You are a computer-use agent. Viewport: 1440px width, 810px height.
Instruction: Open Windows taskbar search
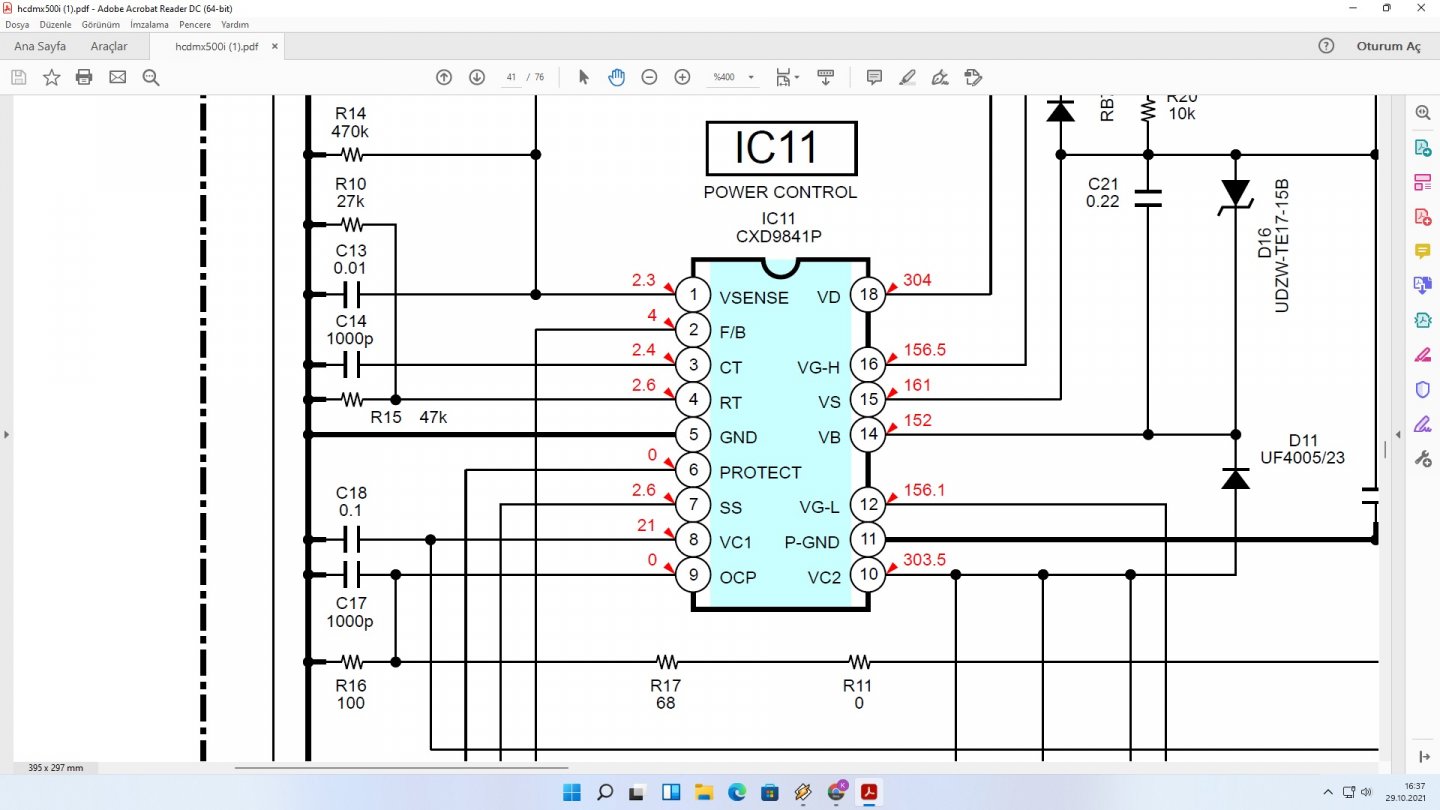coord(604,793)
